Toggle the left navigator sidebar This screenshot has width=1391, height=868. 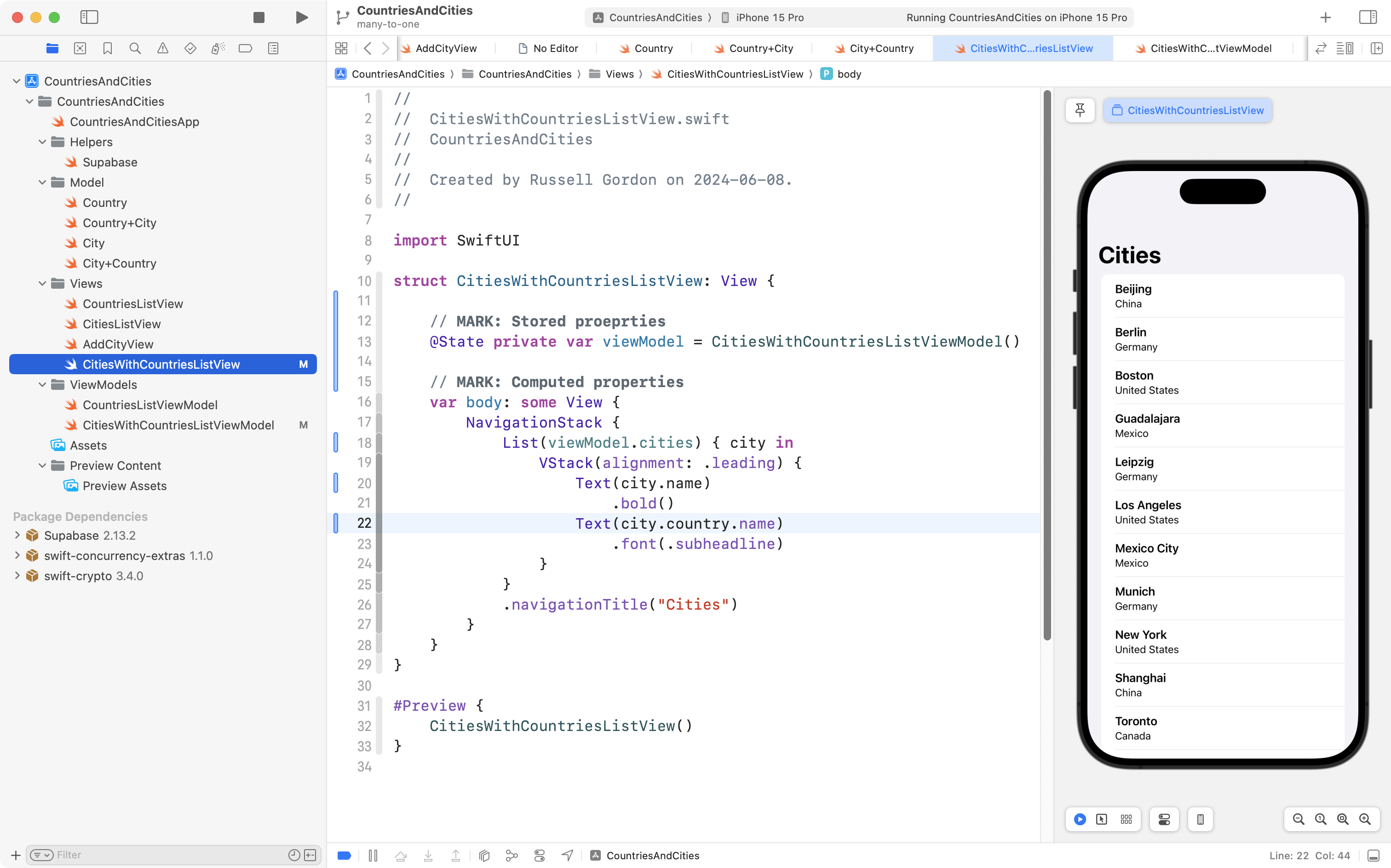[x=89, y=17]
